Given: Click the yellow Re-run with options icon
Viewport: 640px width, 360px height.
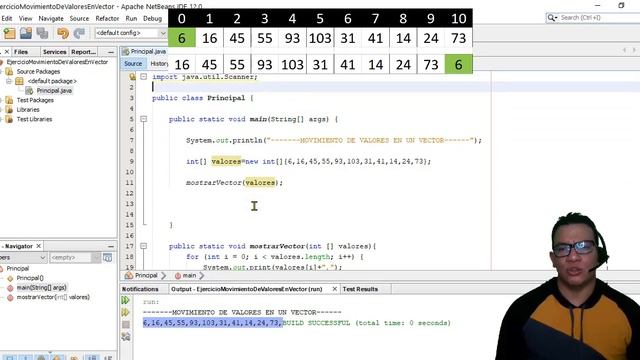Looking at the screenshot, I should click(125, 312).
